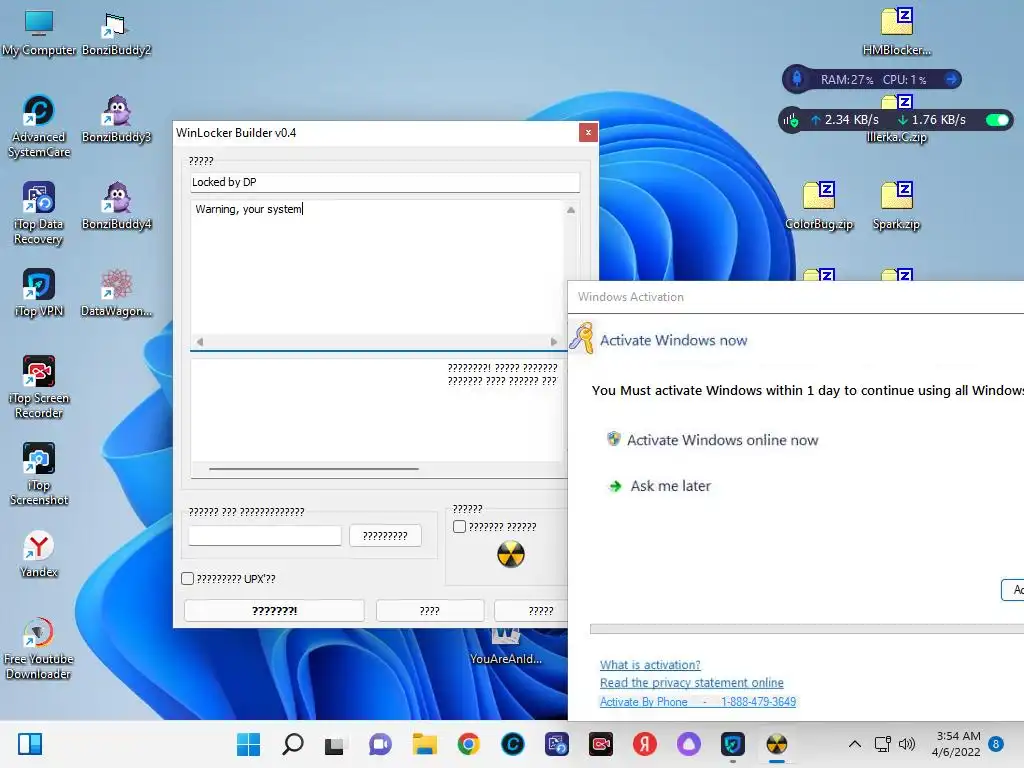Open Spark.zip archive on desktop
1024x768 pixels.
pos(897,205)
